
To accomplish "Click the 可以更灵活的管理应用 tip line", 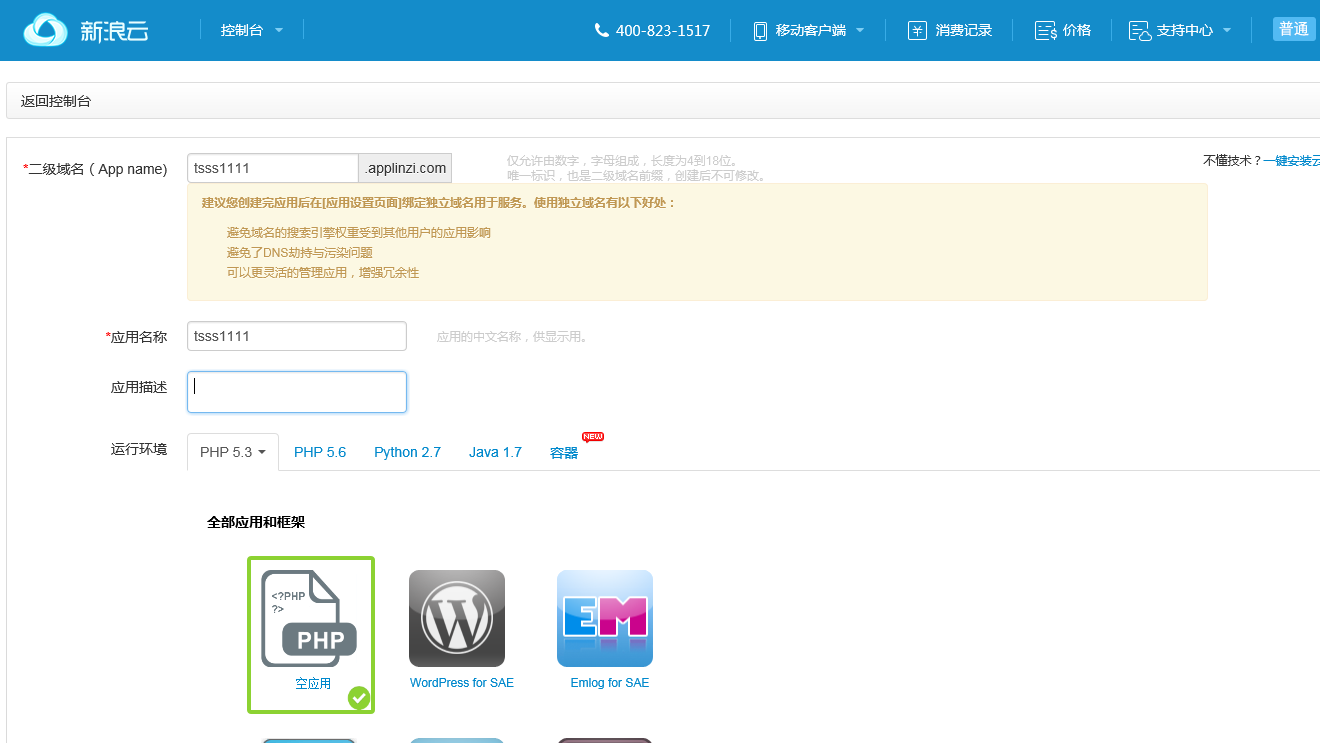I will [x=323, y=272].
